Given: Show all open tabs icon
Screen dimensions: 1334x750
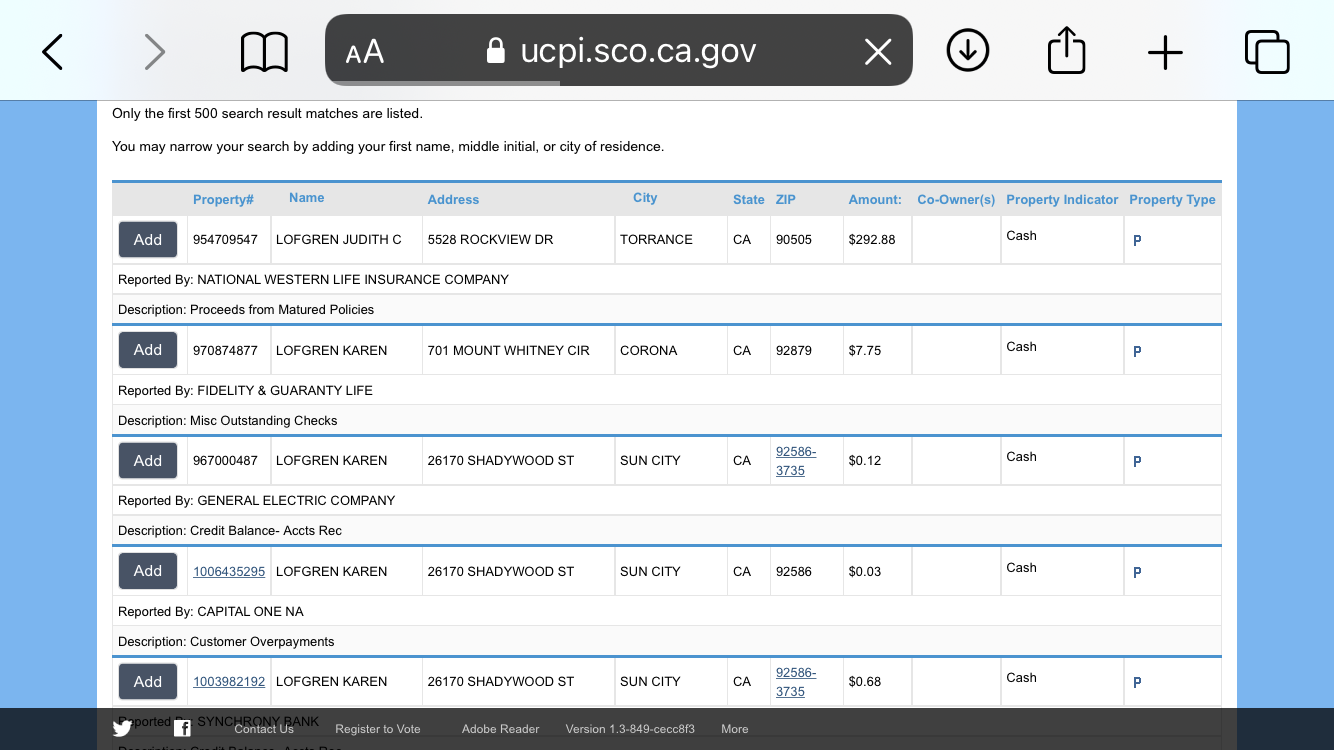Looking at the screenshot, I should coord(1267,52).
